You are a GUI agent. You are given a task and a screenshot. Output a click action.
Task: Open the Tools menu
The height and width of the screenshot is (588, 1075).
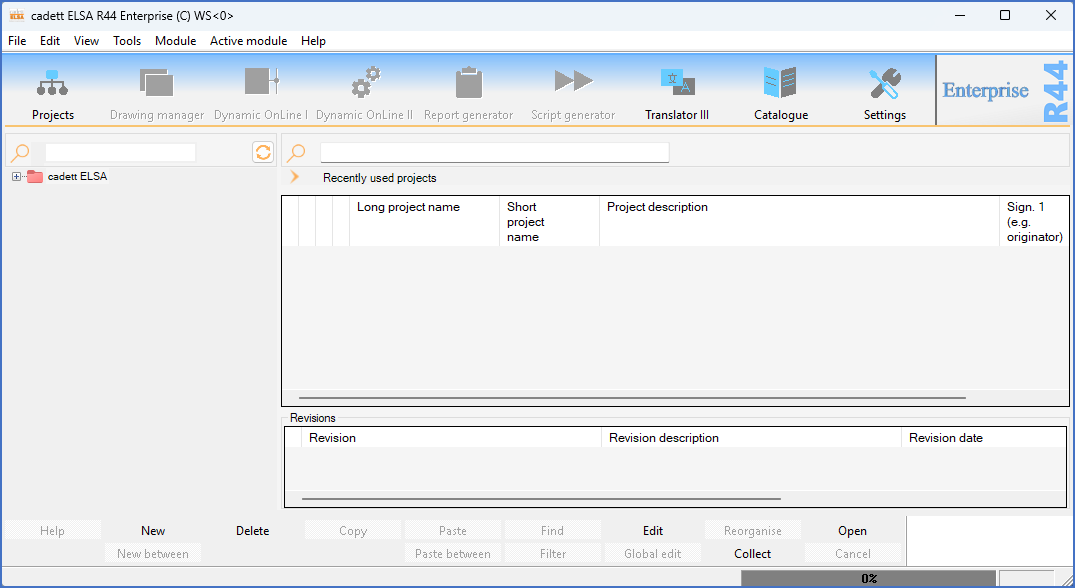coord(127,41)
